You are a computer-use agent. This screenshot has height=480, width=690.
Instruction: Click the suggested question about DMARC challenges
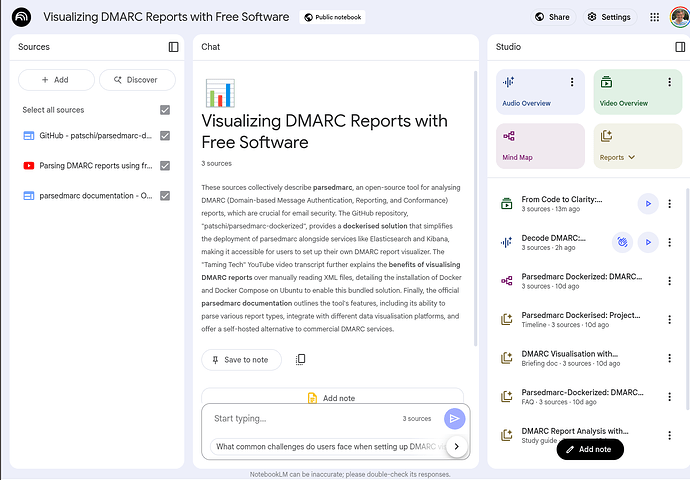coord(330,446)
